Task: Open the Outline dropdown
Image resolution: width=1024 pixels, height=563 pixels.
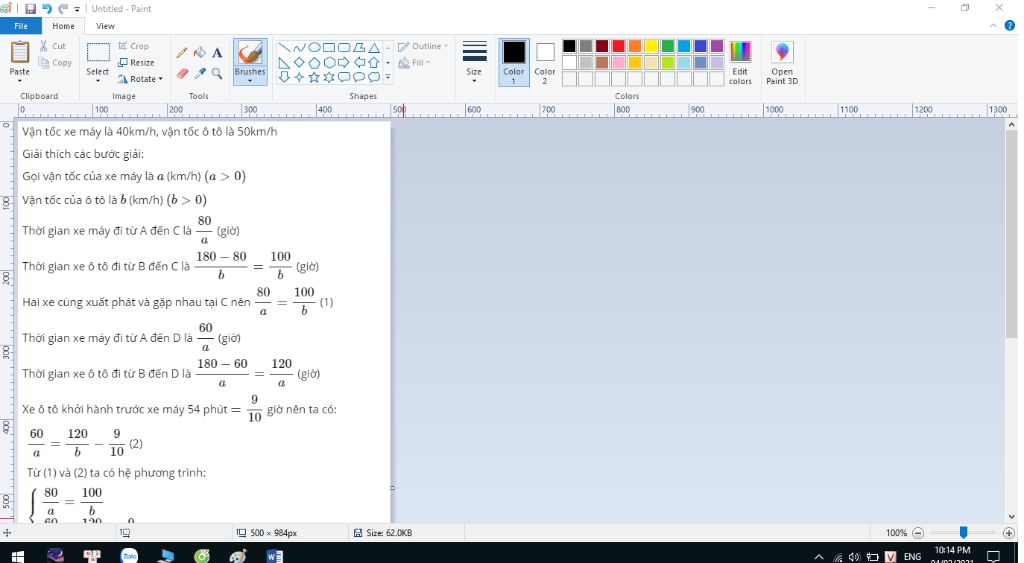Action: click(x=423, y=46)
